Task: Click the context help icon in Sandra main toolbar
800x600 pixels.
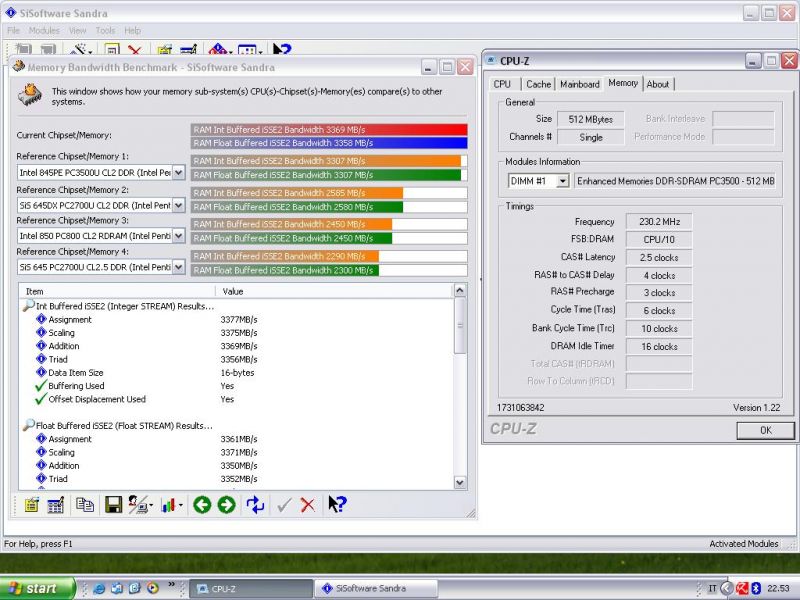Action: (282, 49)
